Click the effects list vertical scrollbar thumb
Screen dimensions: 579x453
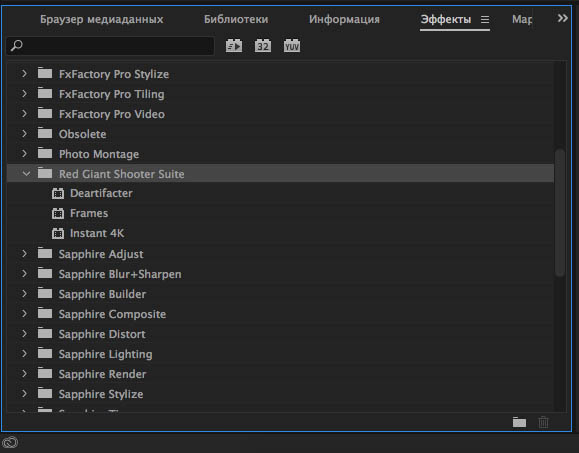(560, 212)
